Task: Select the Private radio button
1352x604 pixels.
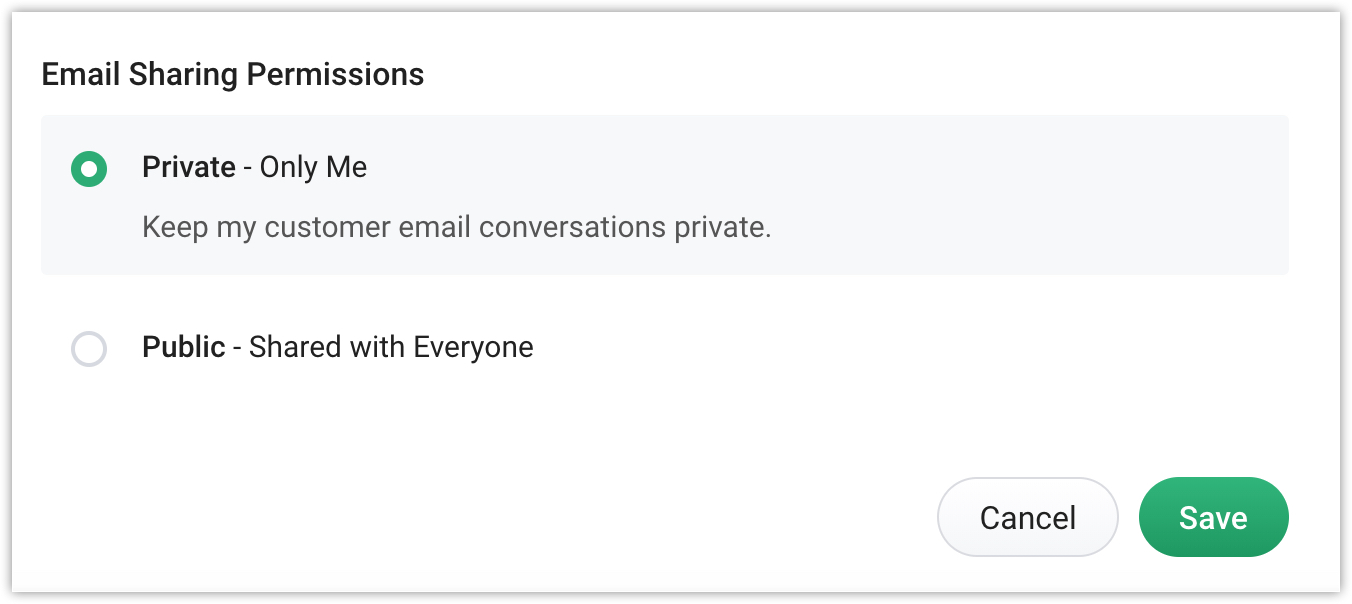Action: pyautogui.click(x=89, y=169)
